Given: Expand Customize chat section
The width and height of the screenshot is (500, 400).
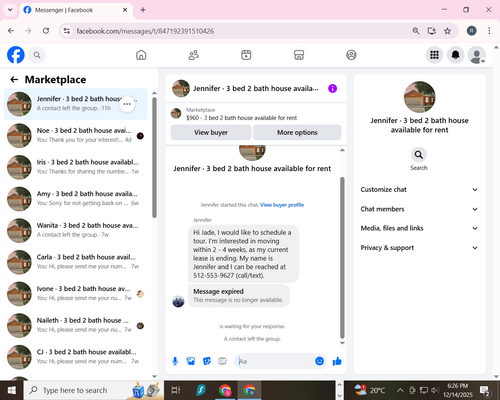Looking at the screenshot, I should click(x=419, y=190).
